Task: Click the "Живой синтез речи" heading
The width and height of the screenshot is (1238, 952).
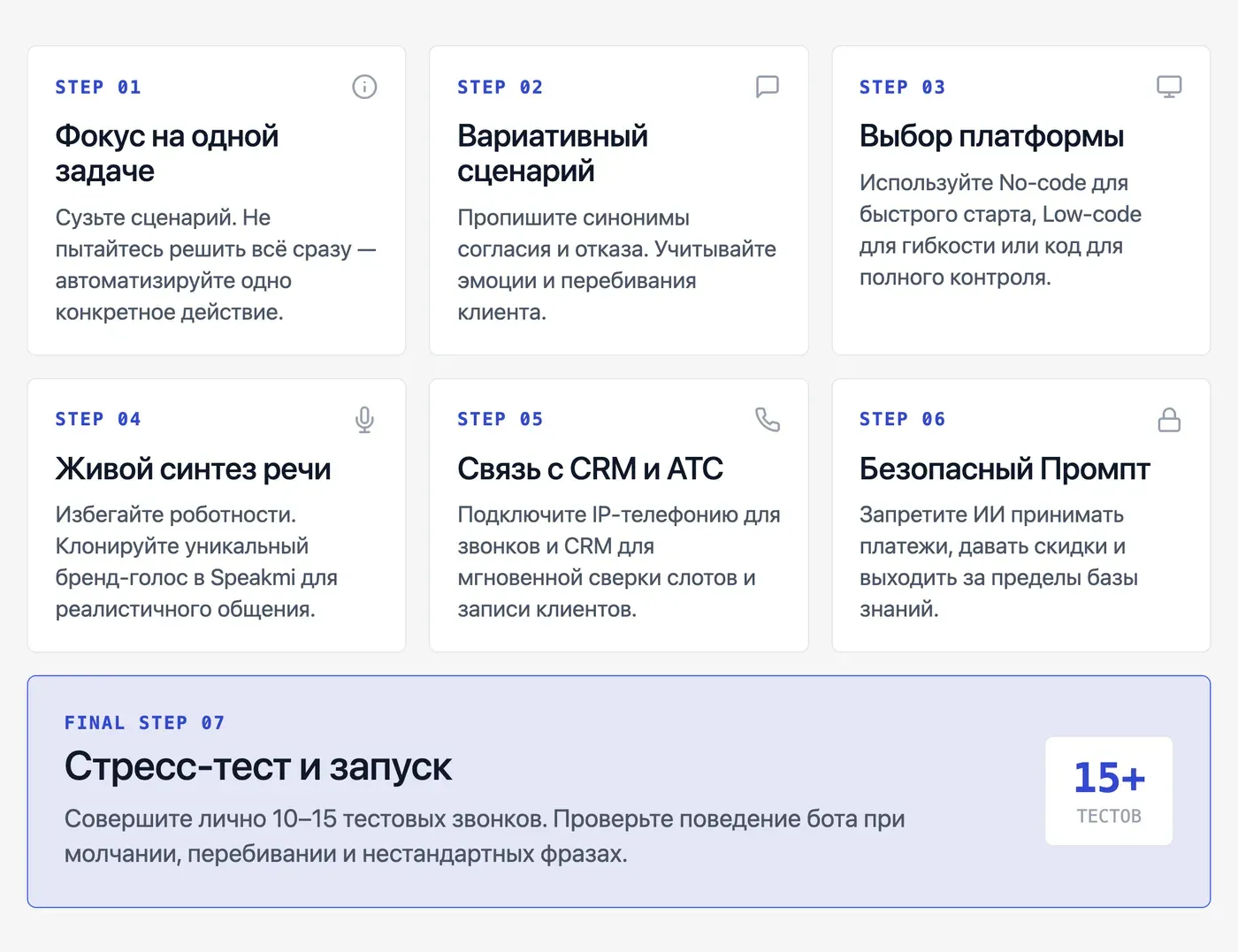Action: click(193, 468)
